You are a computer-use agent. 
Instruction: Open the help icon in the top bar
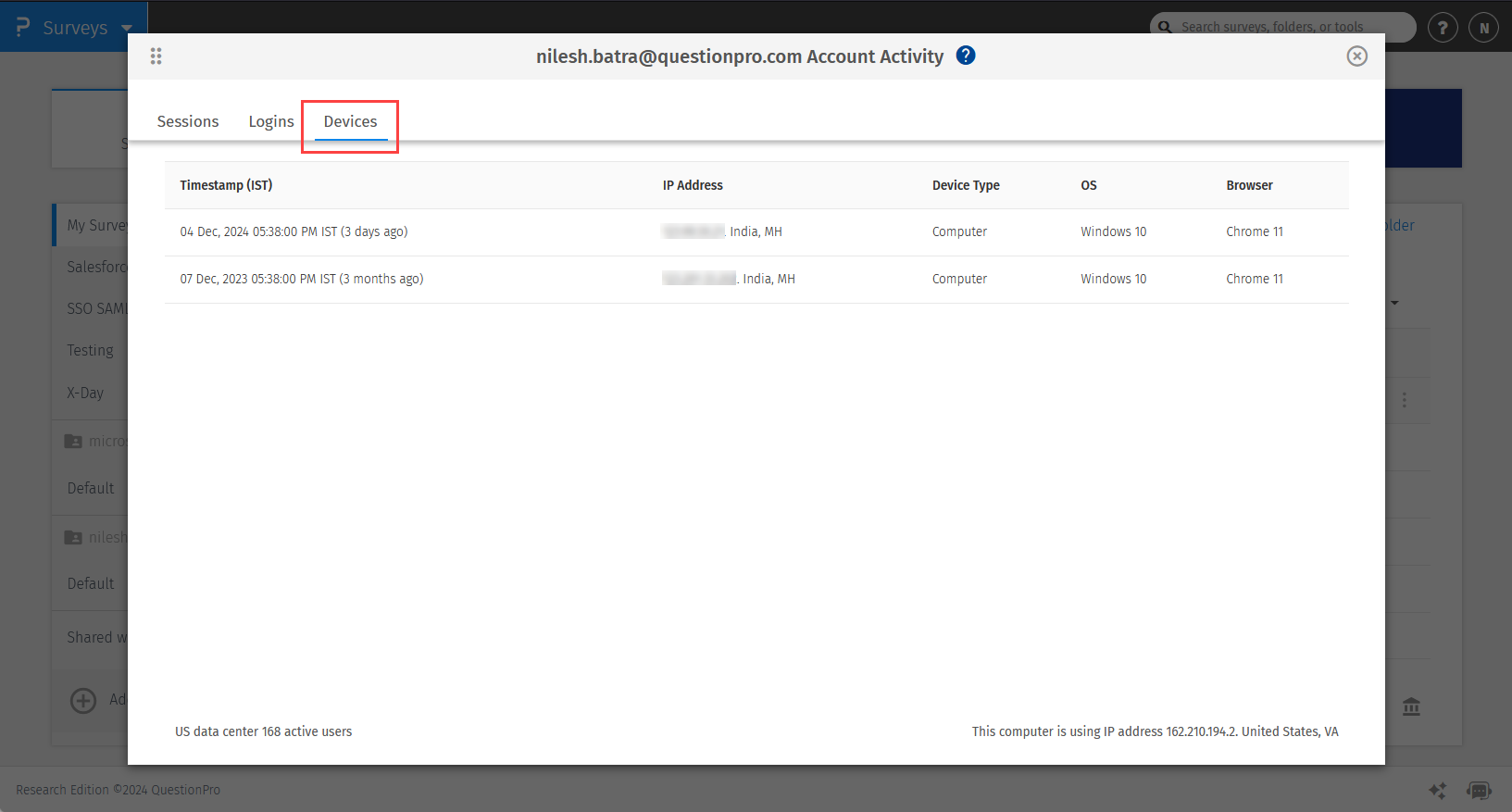coord(1442,28)
